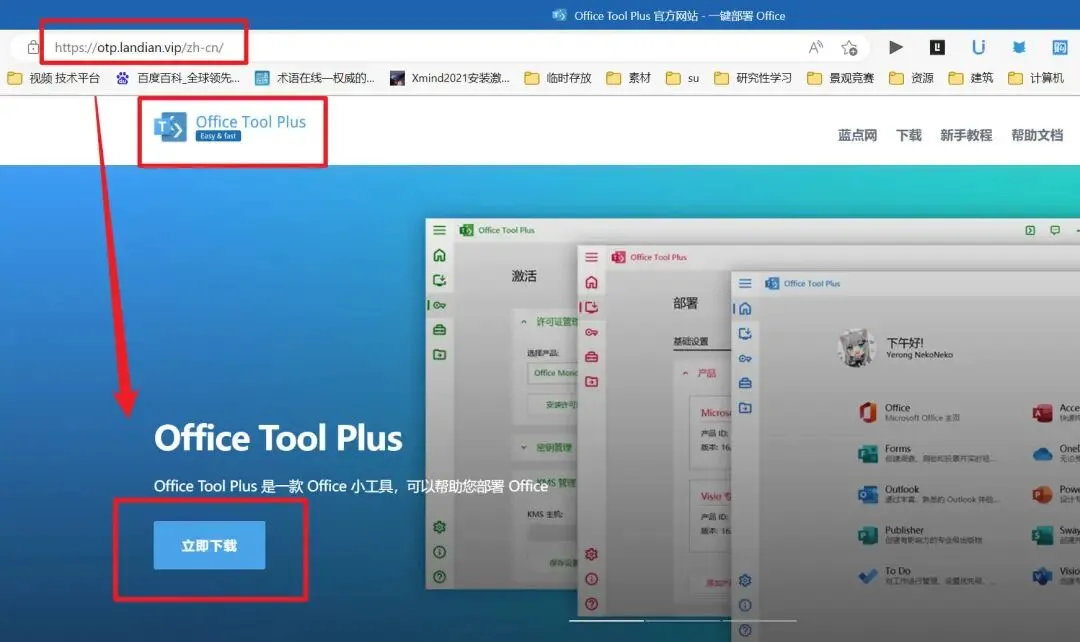The image size is (1080, 642).
Task: Click the dark play-triangle extension icon
Action: click(895, 47)
